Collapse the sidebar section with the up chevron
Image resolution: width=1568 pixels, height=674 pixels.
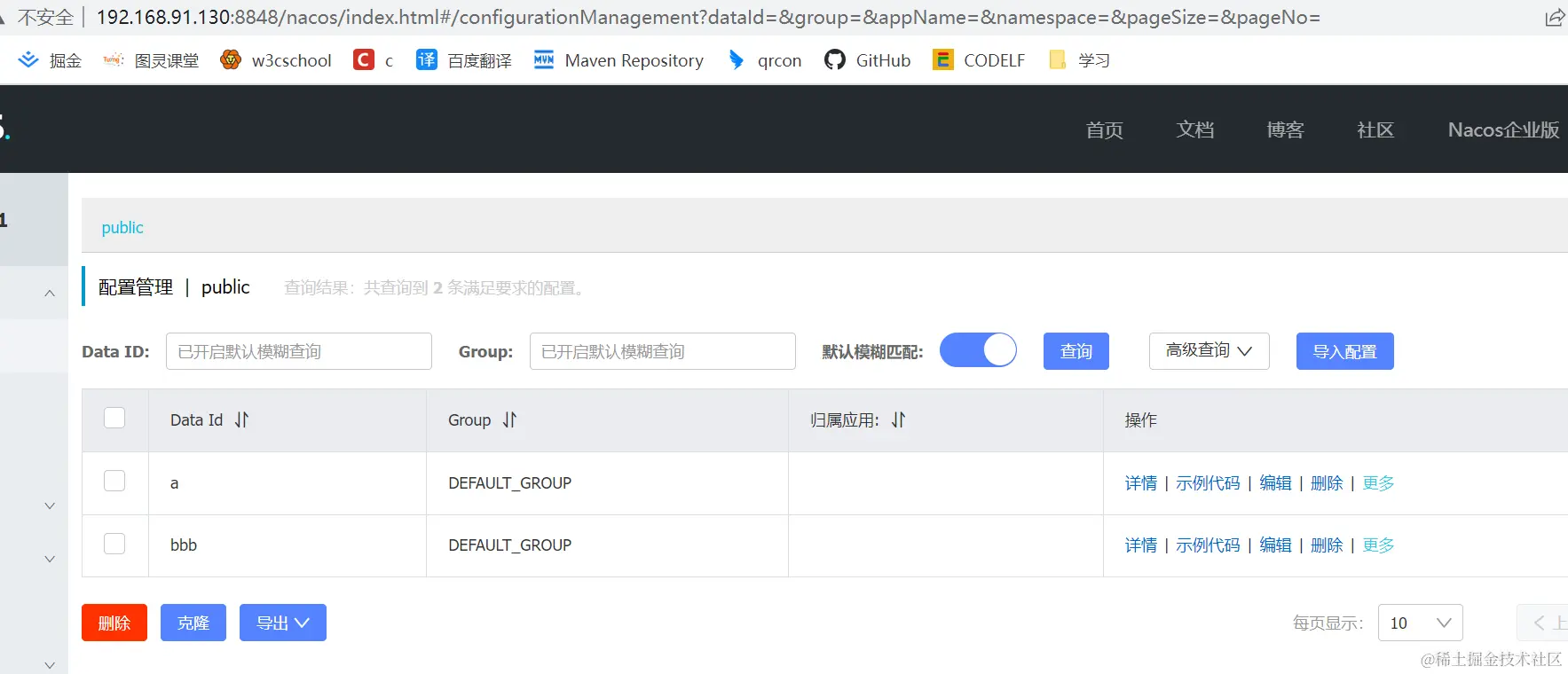coord(50,294)
